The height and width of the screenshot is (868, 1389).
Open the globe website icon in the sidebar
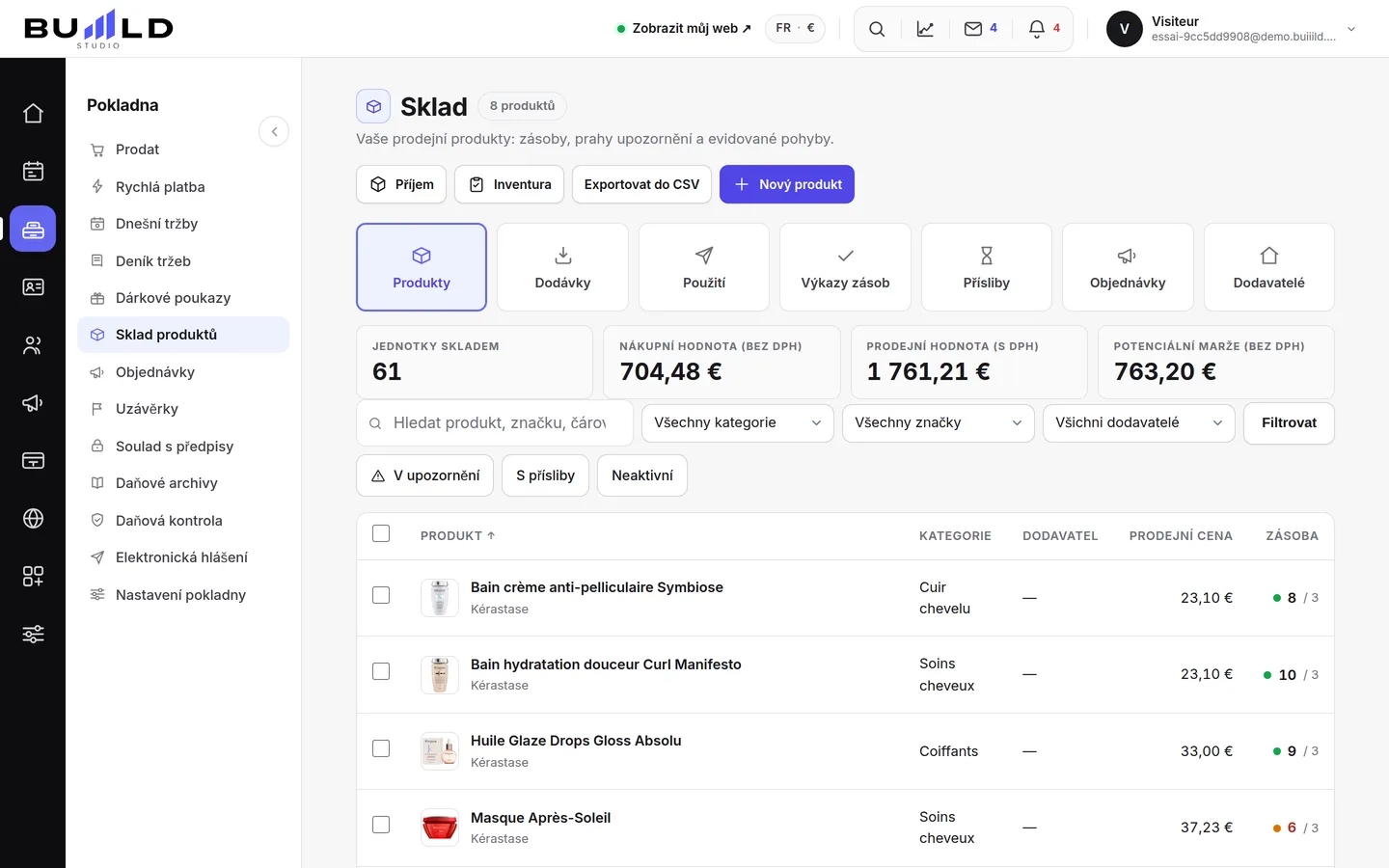[33, 519]
